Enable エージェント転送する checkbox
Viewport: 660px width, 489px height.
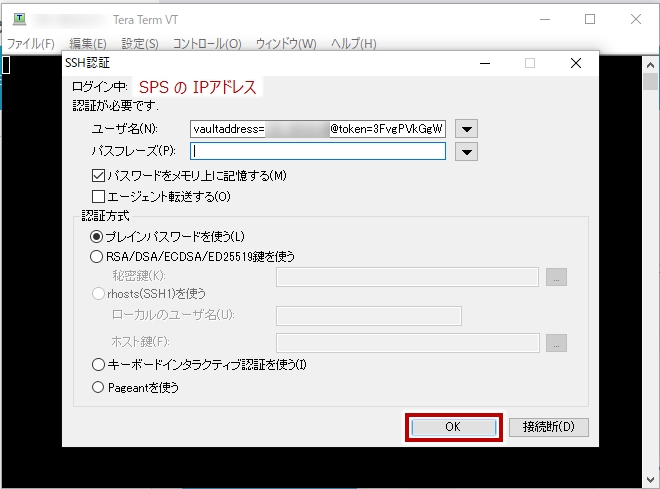coord(98,197)
